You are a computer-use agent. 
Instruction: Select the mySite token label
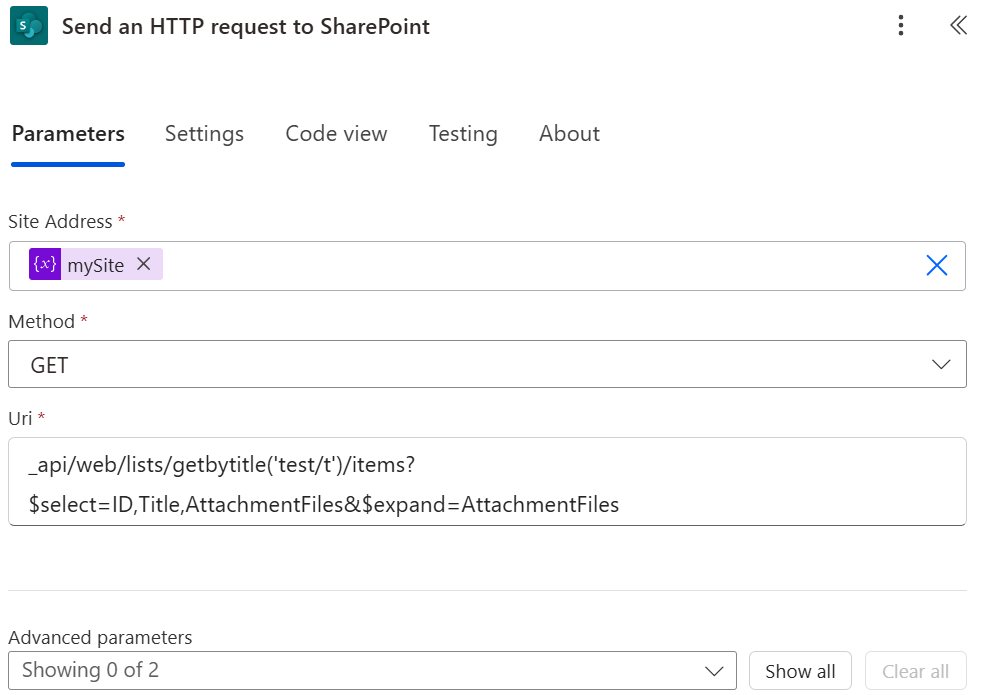pyautogui.click(x=96, y=265)
